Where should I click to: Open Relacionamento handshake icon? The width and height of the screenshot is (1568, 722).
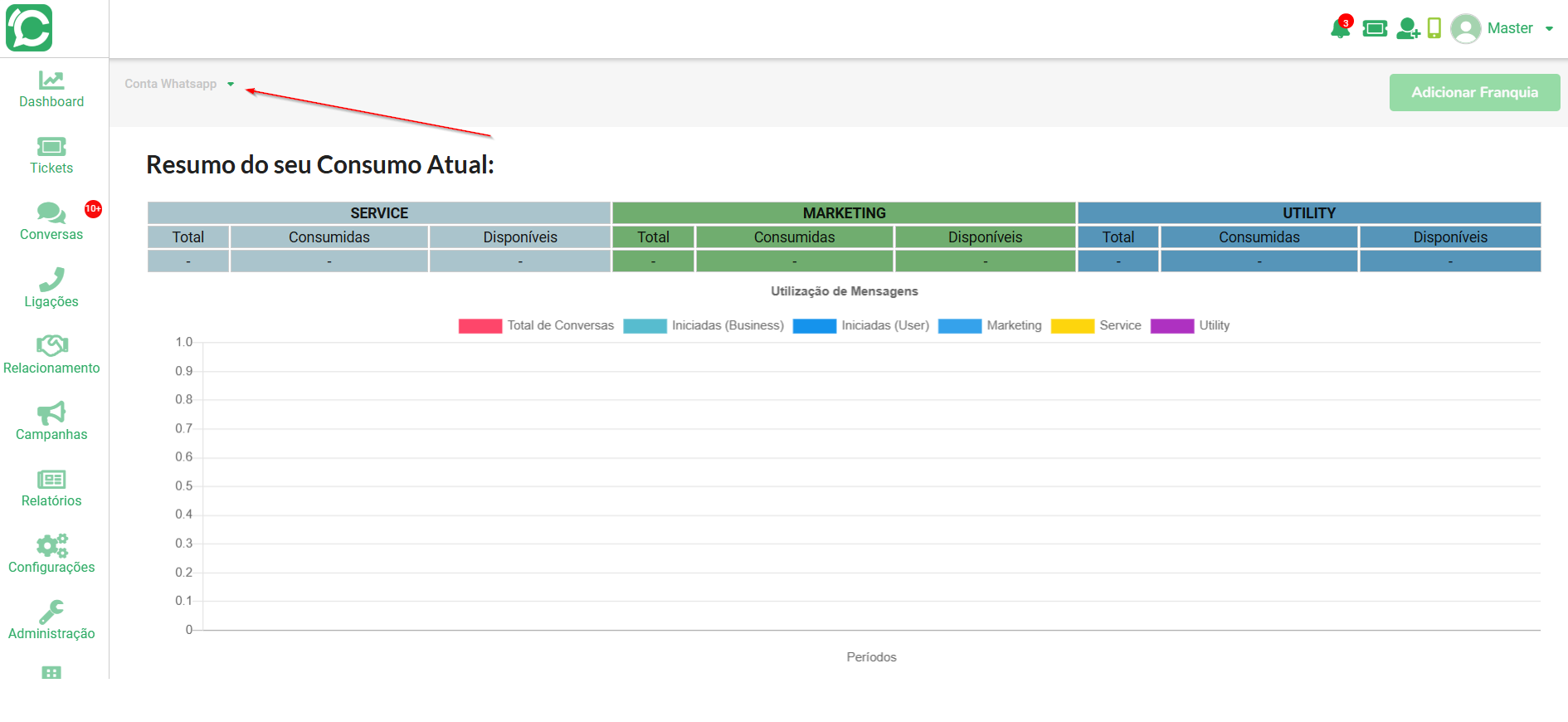click(51, 345)
